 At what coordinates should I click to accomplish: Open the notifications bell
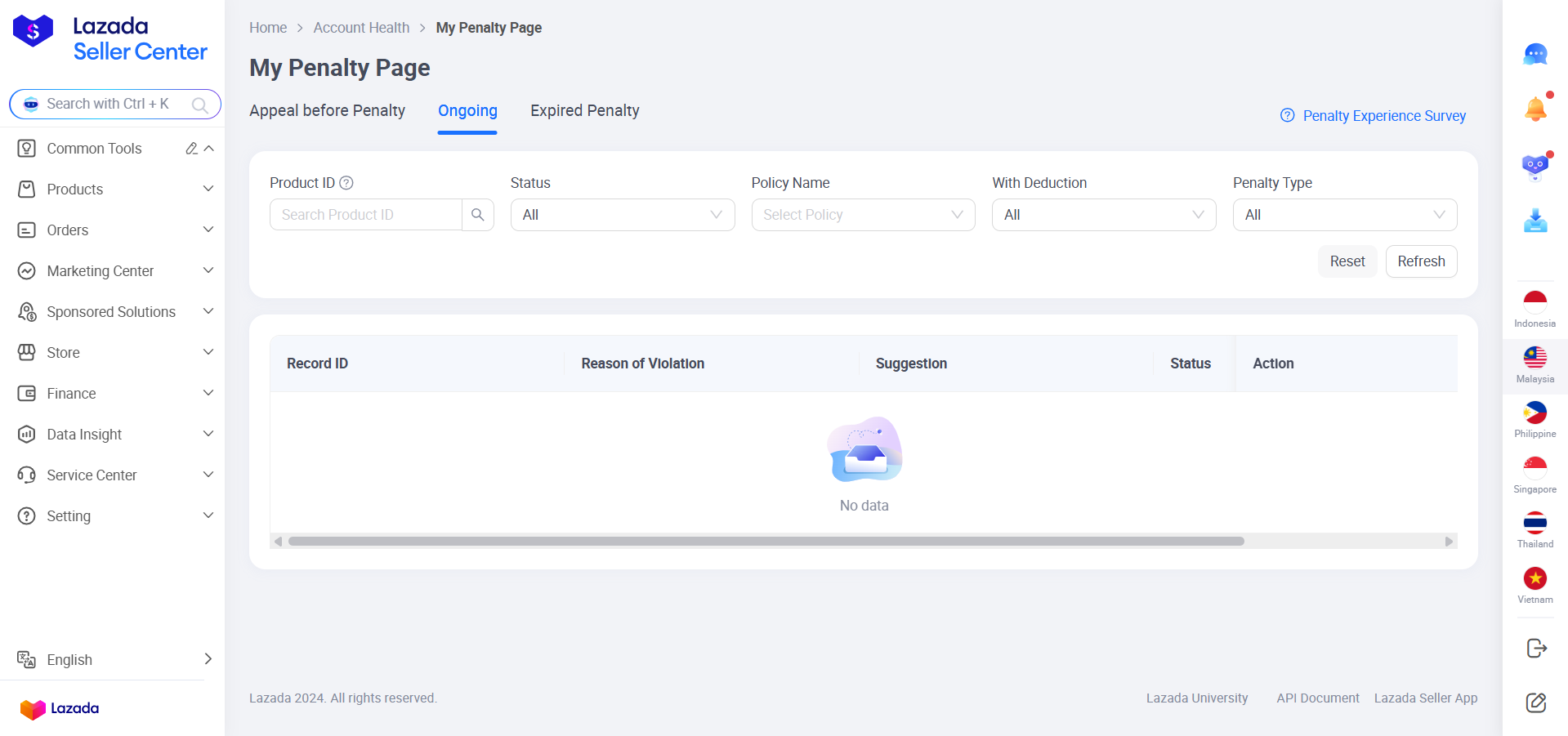click(x=1534, y=109)
